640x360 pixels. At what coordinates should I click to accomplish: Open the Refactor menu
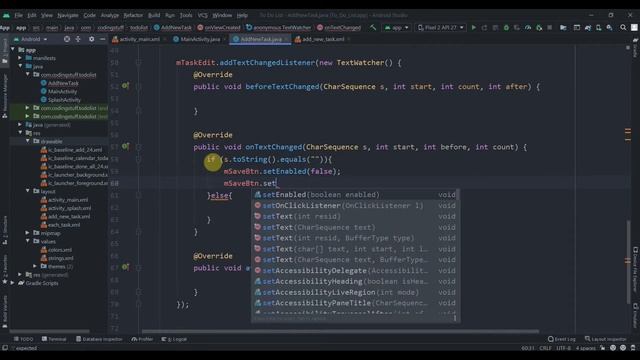click(x=133, y=15)
